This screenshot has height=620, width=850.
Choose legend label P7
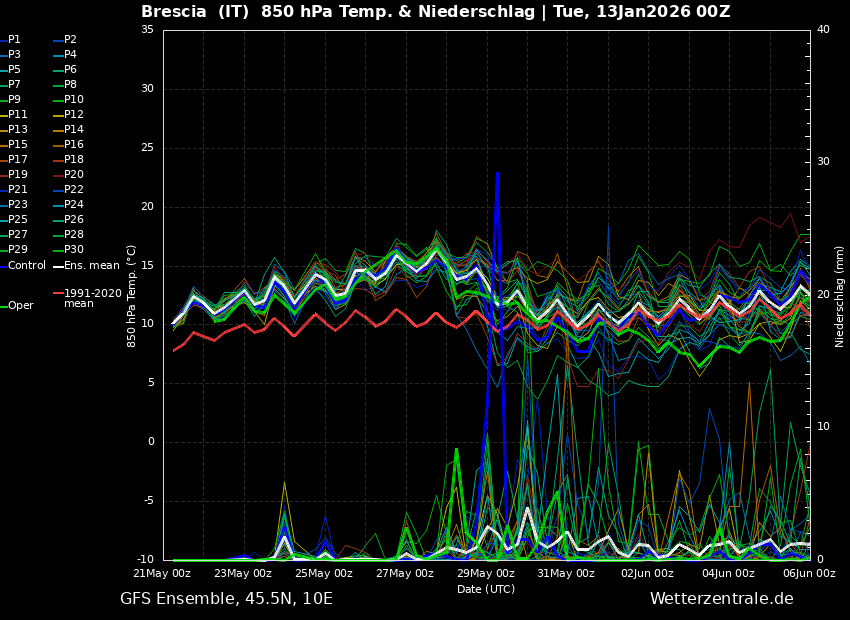pos(14,85)
